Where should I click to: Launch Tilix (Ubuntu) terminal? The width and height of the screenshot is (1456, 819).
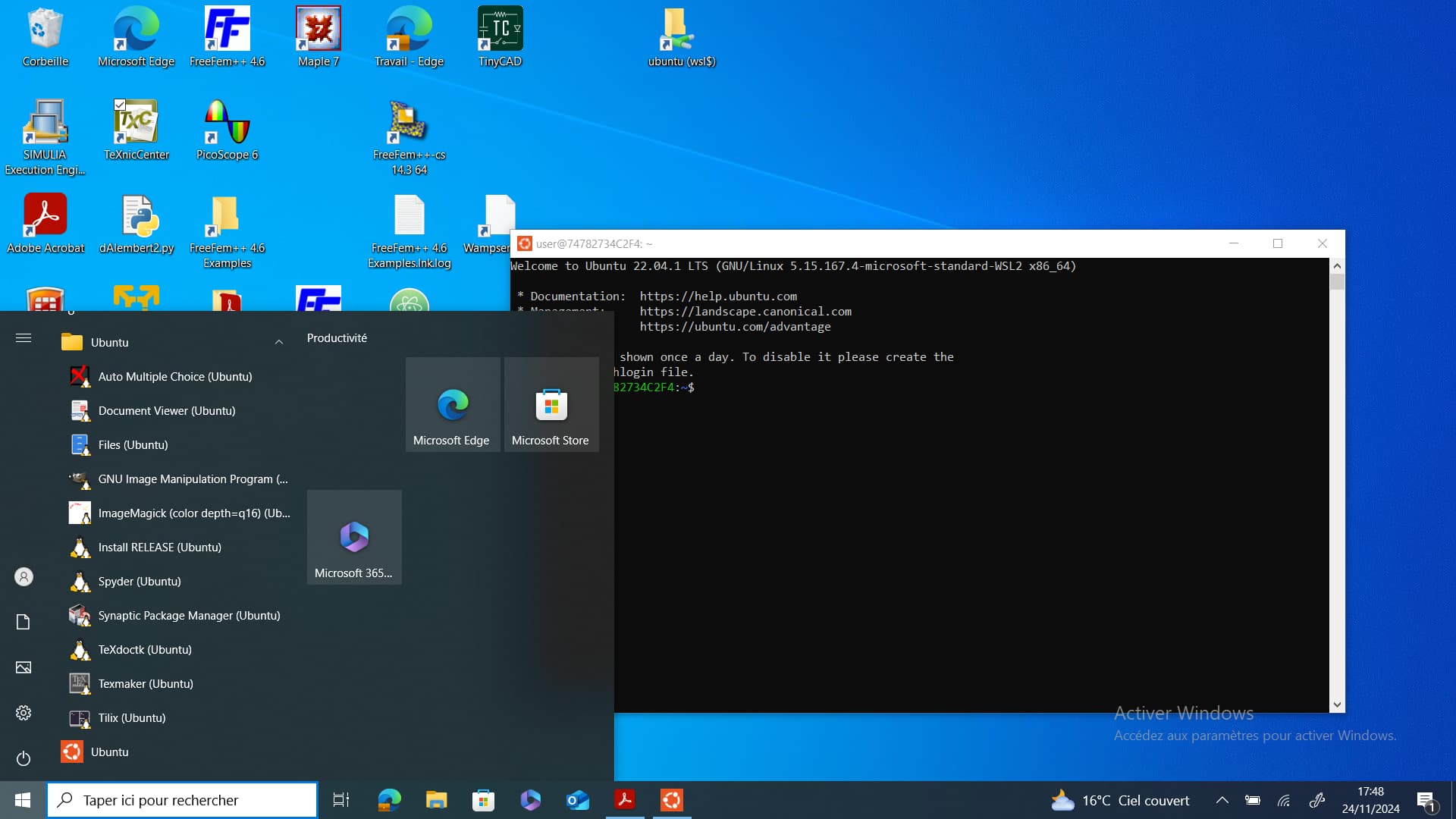coord(174,718)
